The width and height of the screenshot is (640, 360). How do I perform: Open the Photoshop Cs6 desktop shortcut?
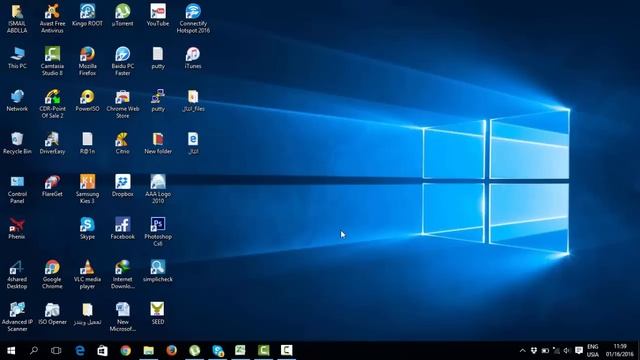158,232
